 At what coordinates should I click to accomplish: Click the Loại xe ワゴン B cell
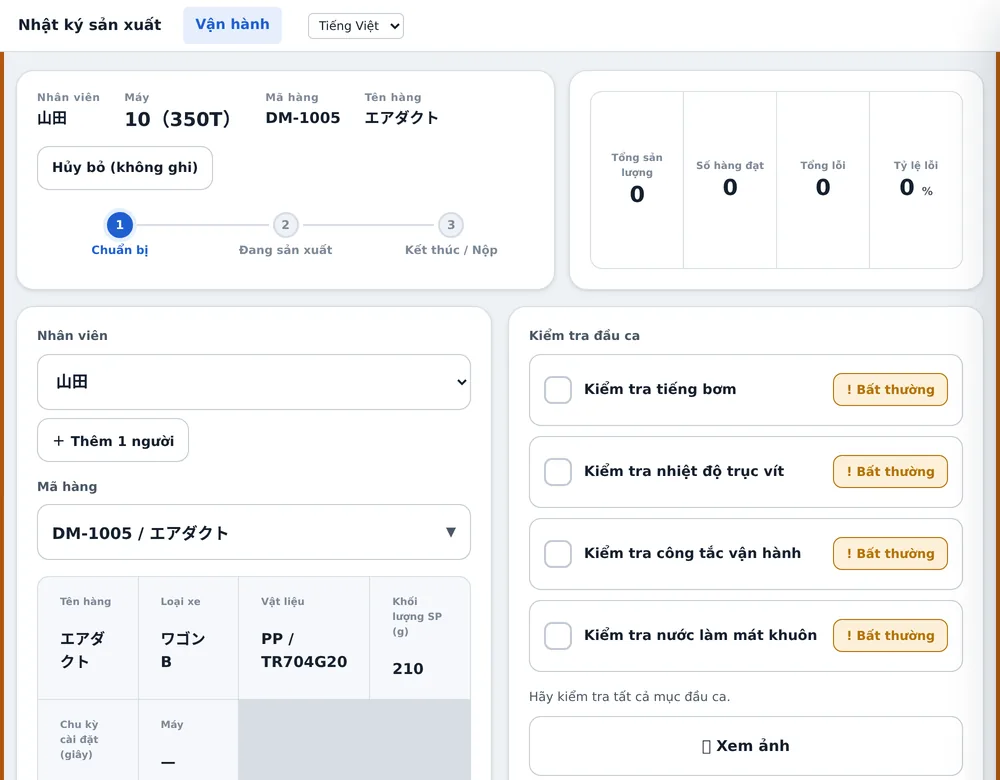click(188, 638)
